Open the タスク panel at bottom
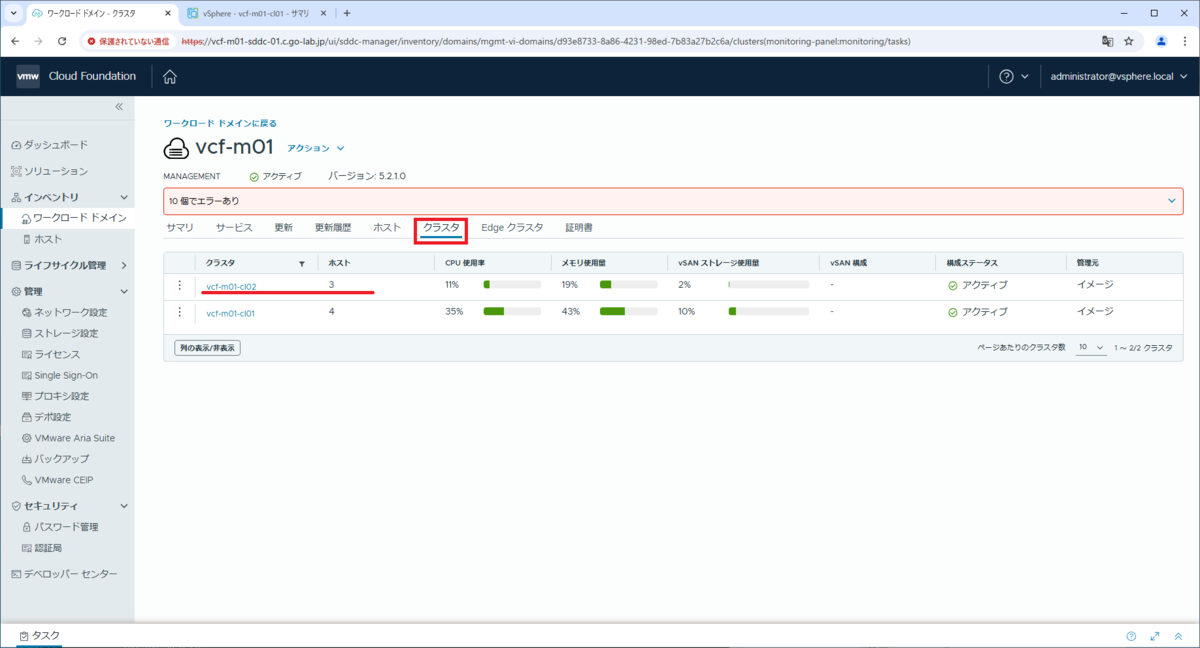The height and width of the screenshot is (648, 1200). point(39,636)
